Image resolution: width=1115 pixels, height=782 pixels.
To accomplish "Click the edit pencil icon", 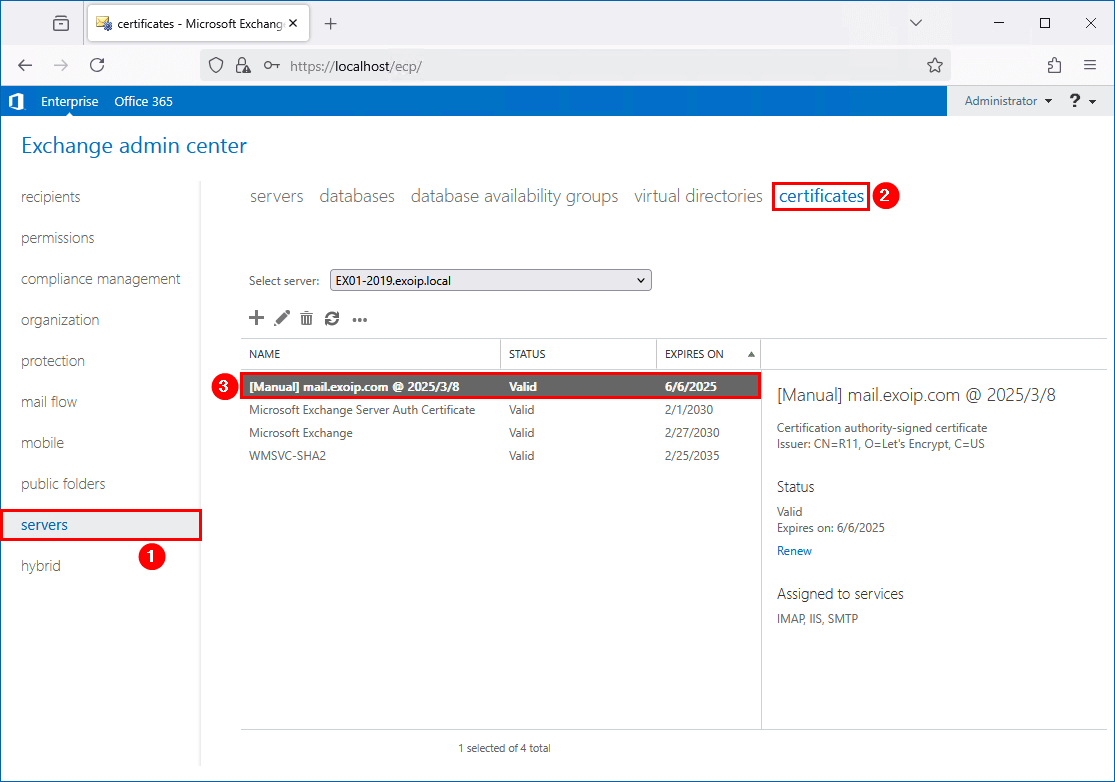I will tap(282, 318).
